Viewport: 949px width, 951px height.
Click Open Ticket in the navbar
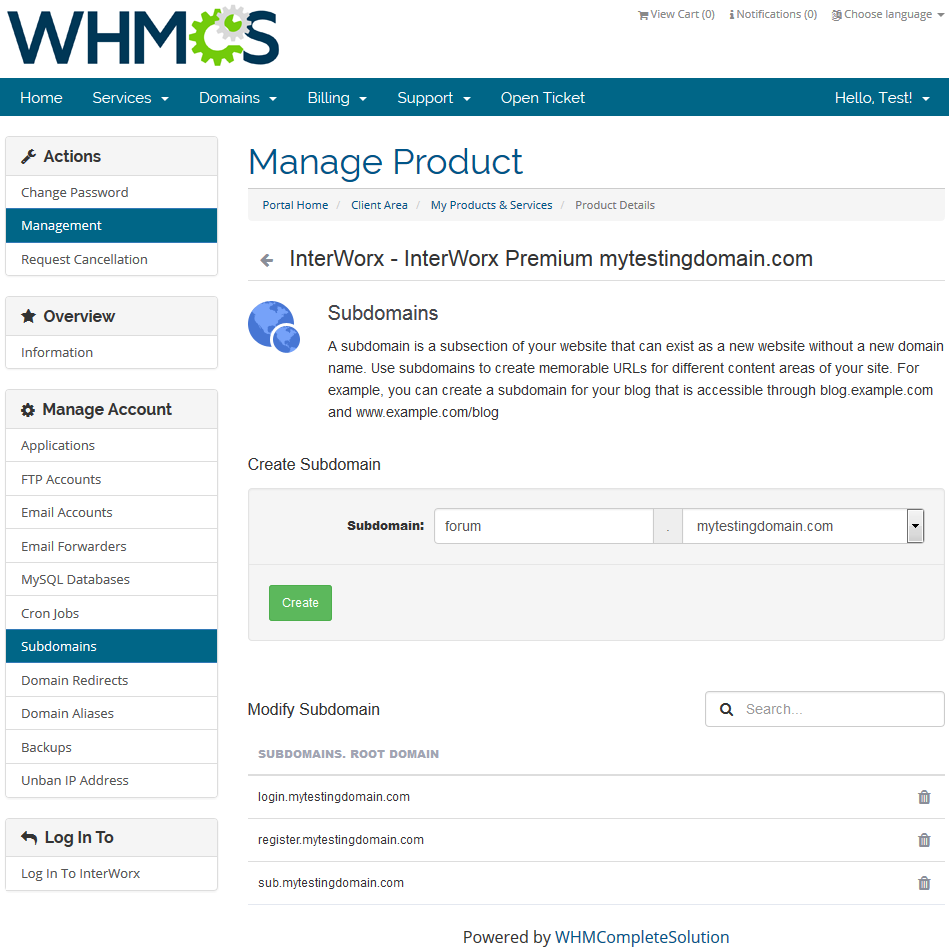[x=543, y=98]
